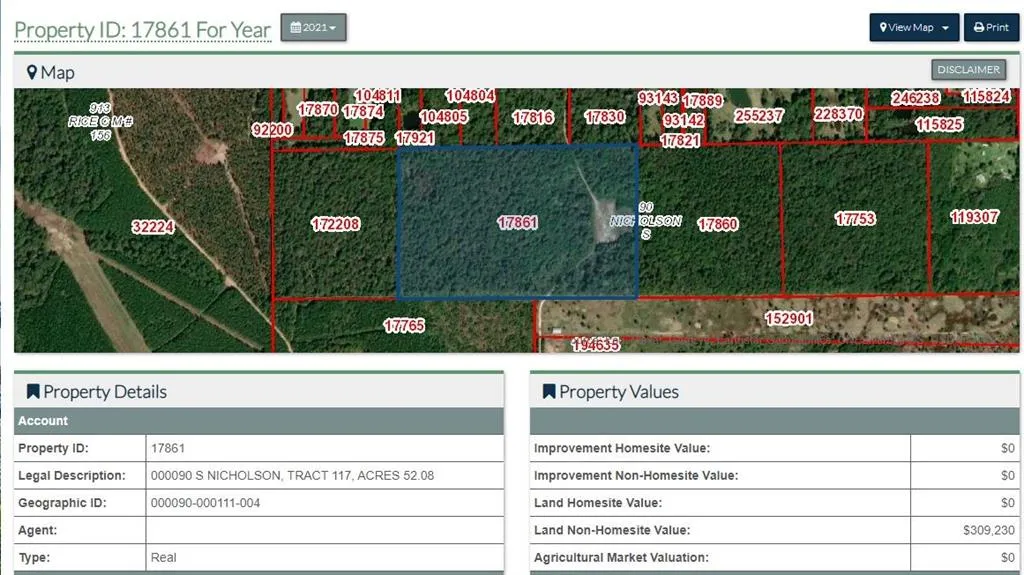The image size is (1024, 575).
Task: Click the map pin icon beside Map heading
Action: (32, 72)
